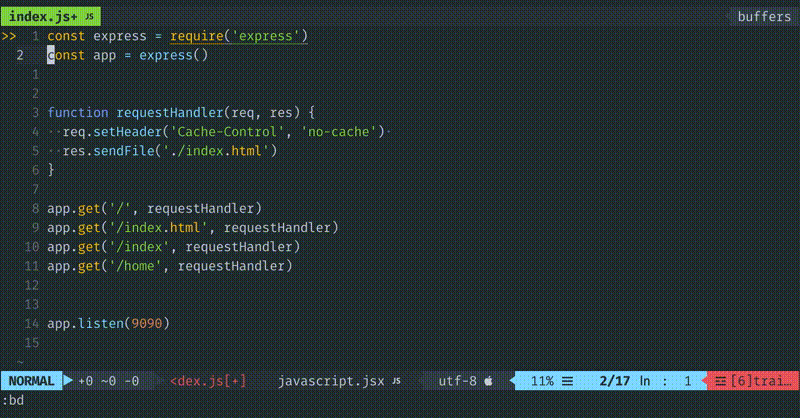Click the underlined require keyword on line 1
Screen dimensions: 800x418
(196, 36)
